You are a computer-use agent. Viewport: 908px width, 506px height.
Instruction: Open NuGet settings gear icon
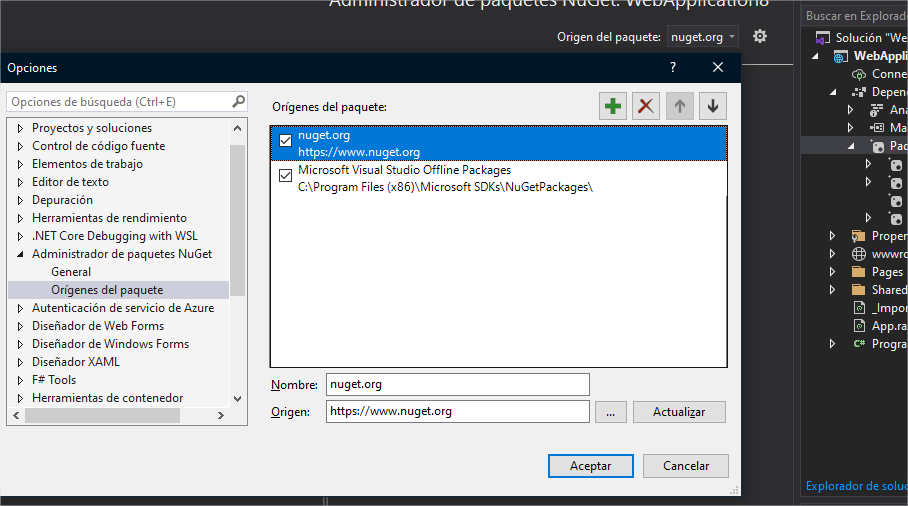click(x=760, y=37)
